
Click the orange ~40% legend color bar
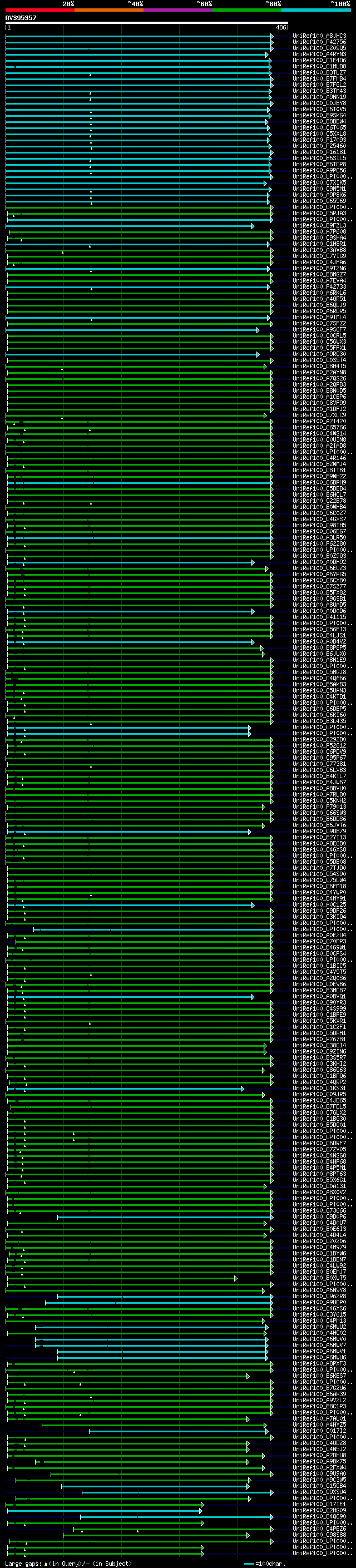pos(108,10)
